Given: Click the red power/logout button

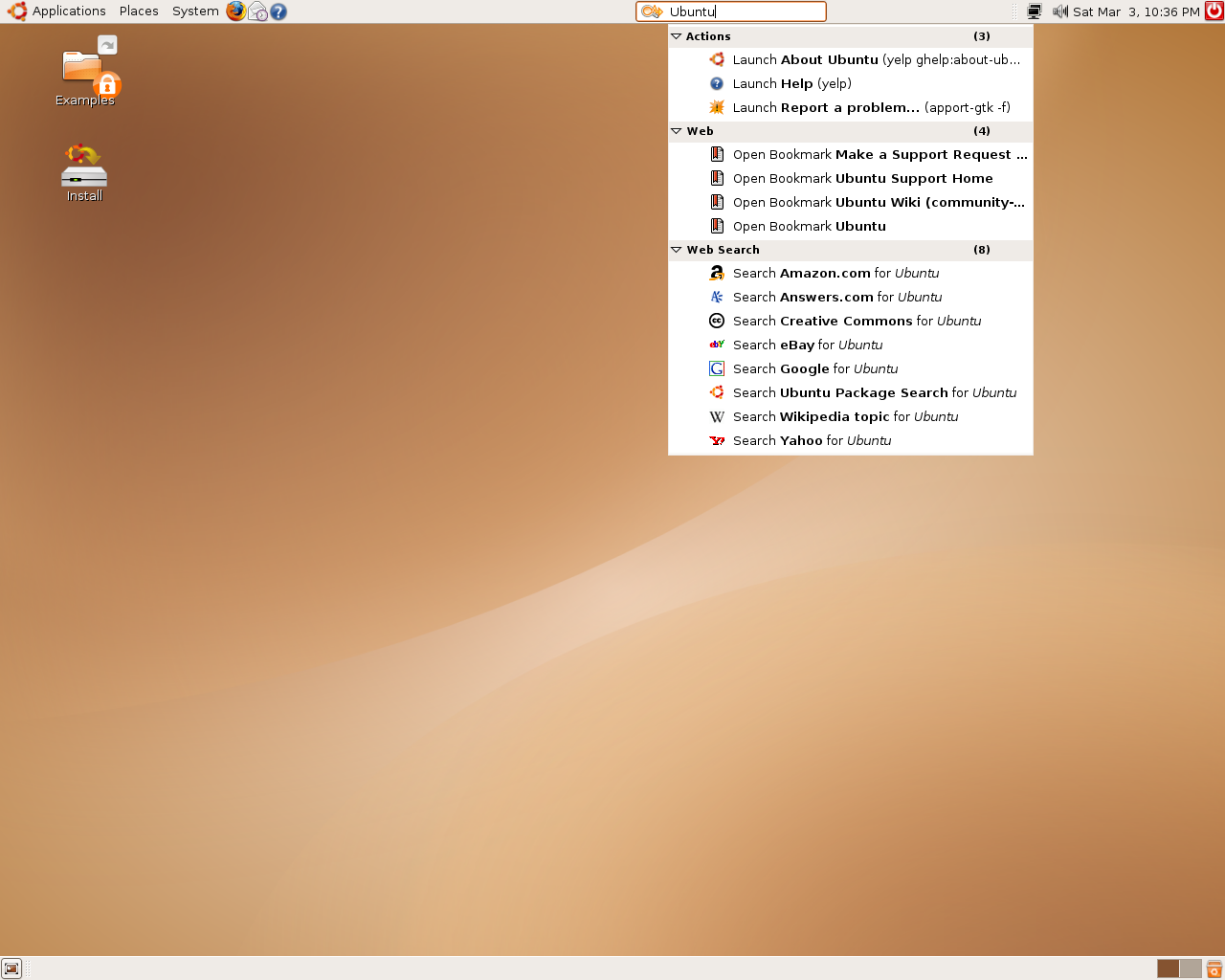Looking at the screenshot, I should [1214, 11].
